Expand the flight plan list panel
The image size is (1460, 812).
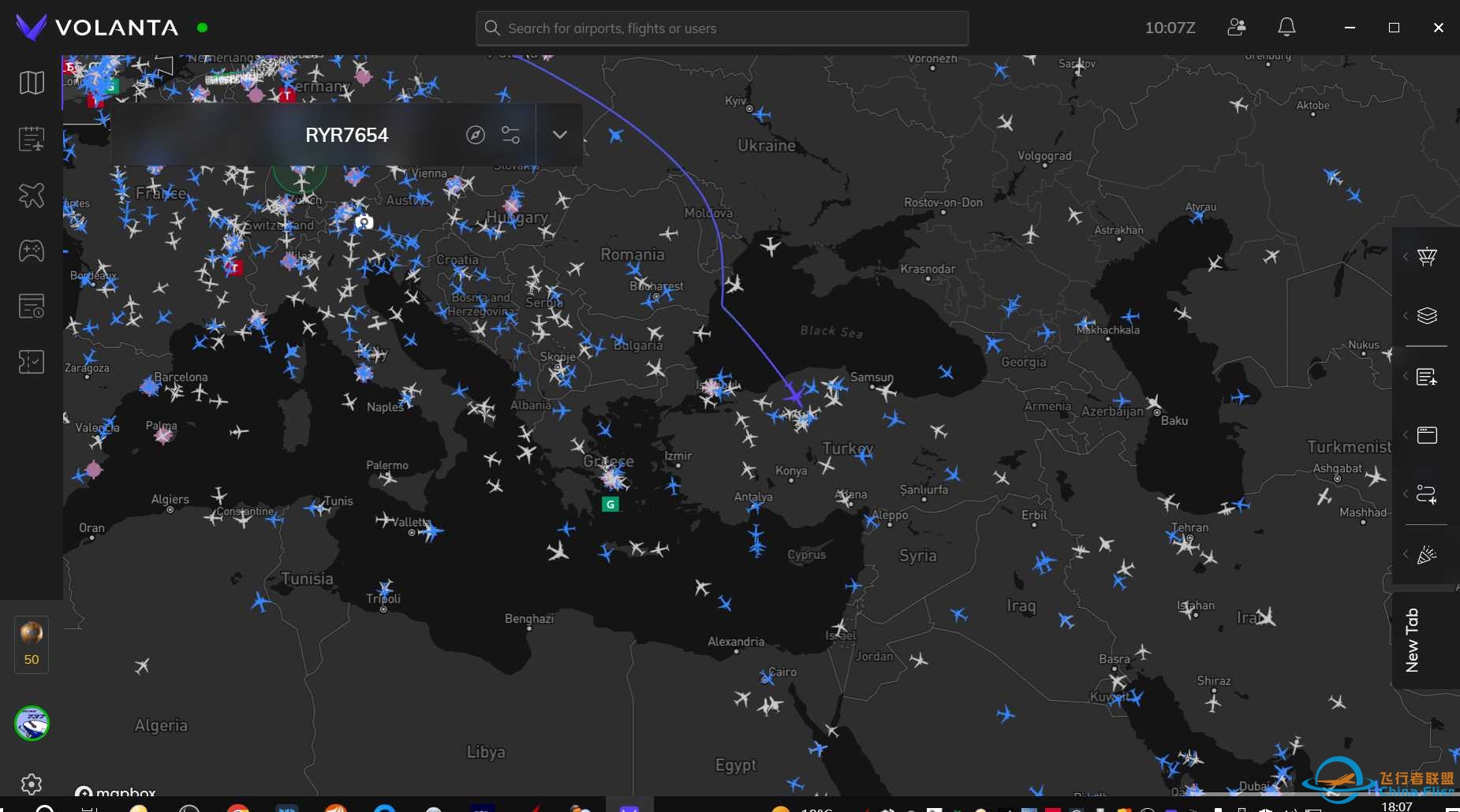coord(1426,377)
